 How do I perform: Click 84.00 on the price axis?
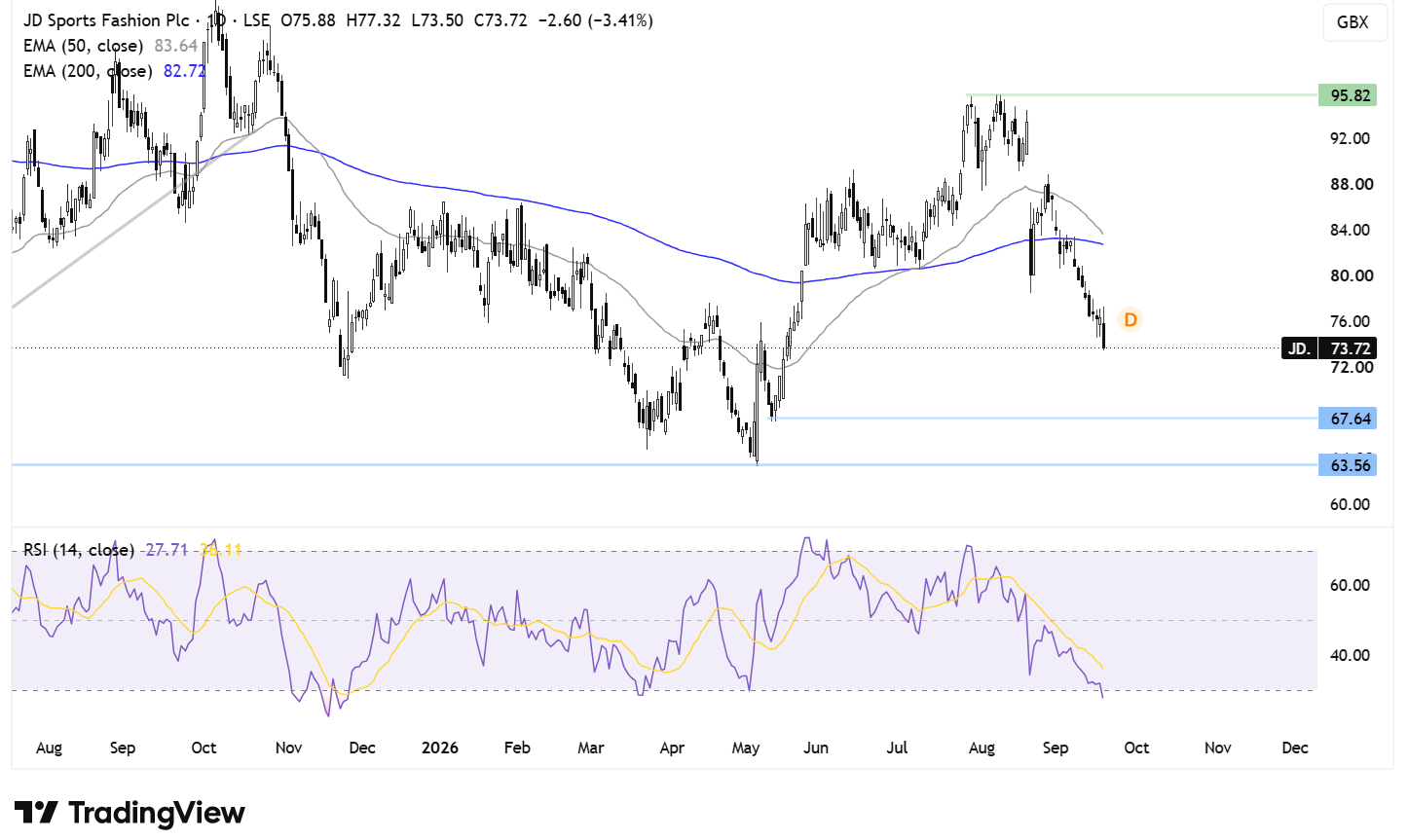tap(1351, 230)
